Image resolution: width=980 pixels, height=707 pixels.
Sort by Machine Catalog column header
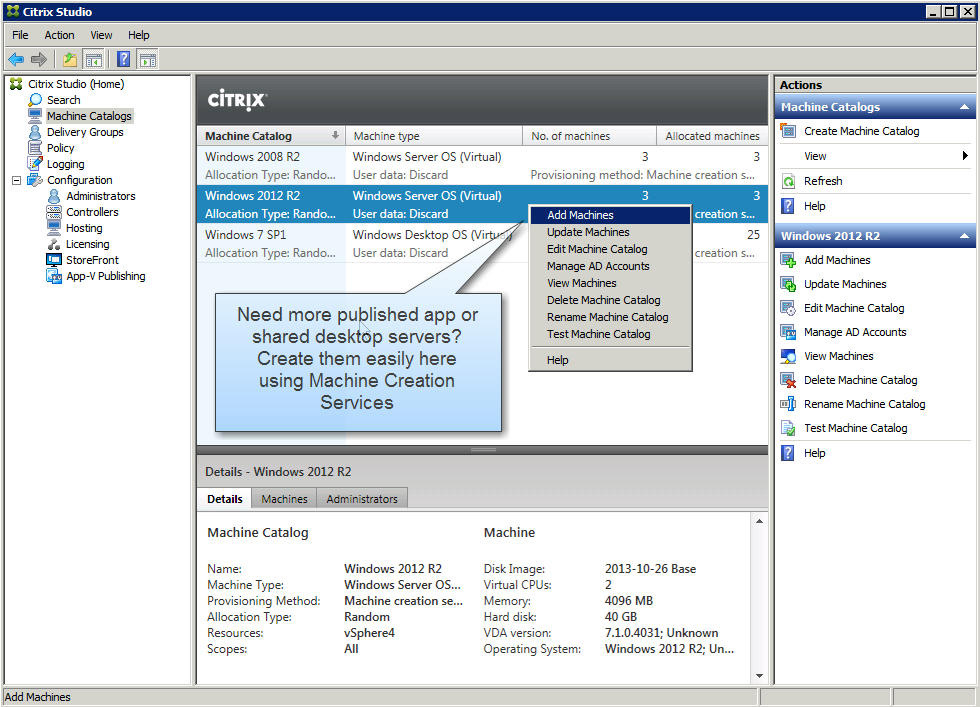pos(271,136)
